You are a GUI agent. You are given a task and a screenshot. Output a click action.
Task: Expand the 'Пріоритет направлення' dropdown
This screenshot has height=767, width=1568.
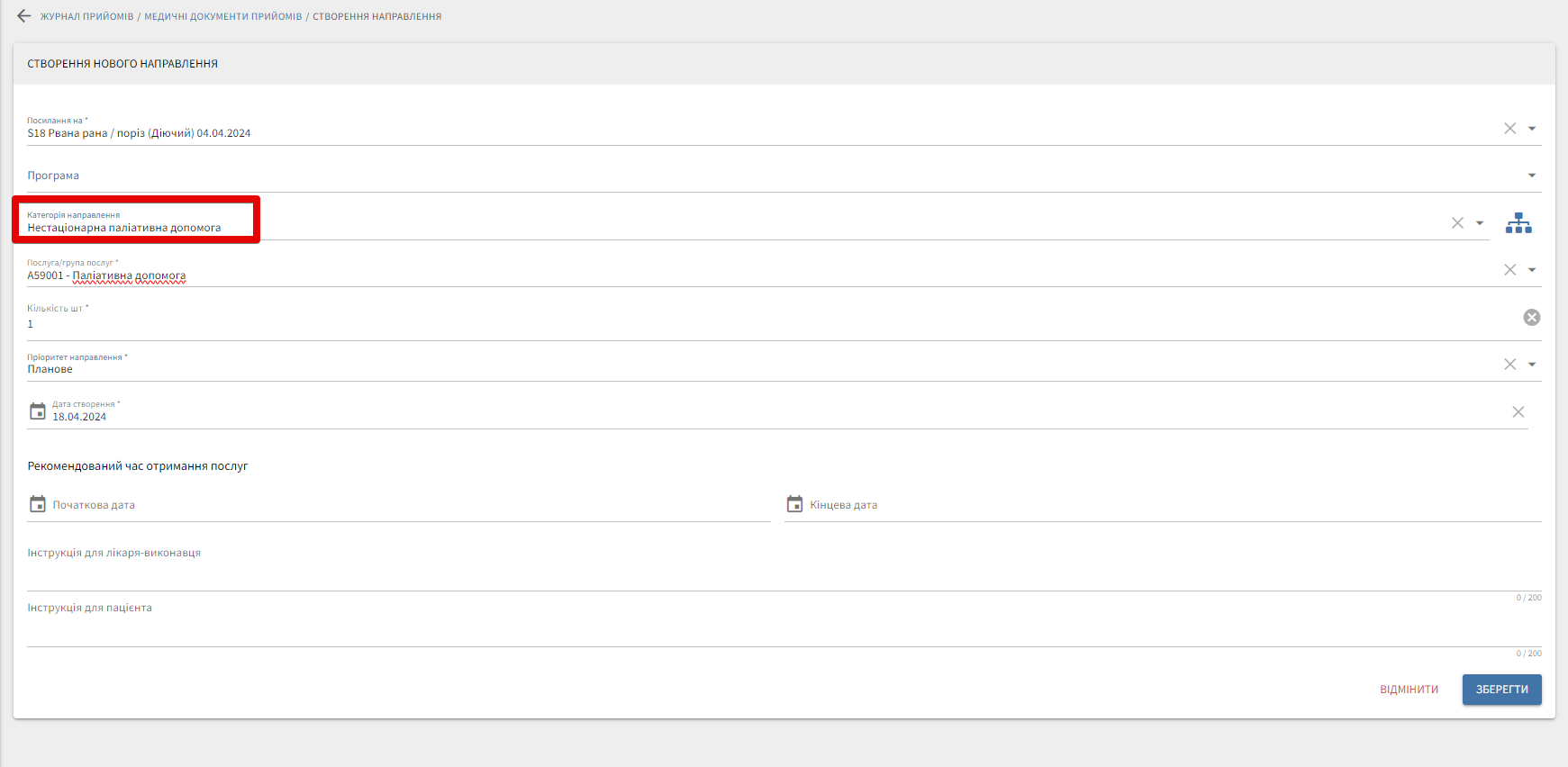point(1532,365)
